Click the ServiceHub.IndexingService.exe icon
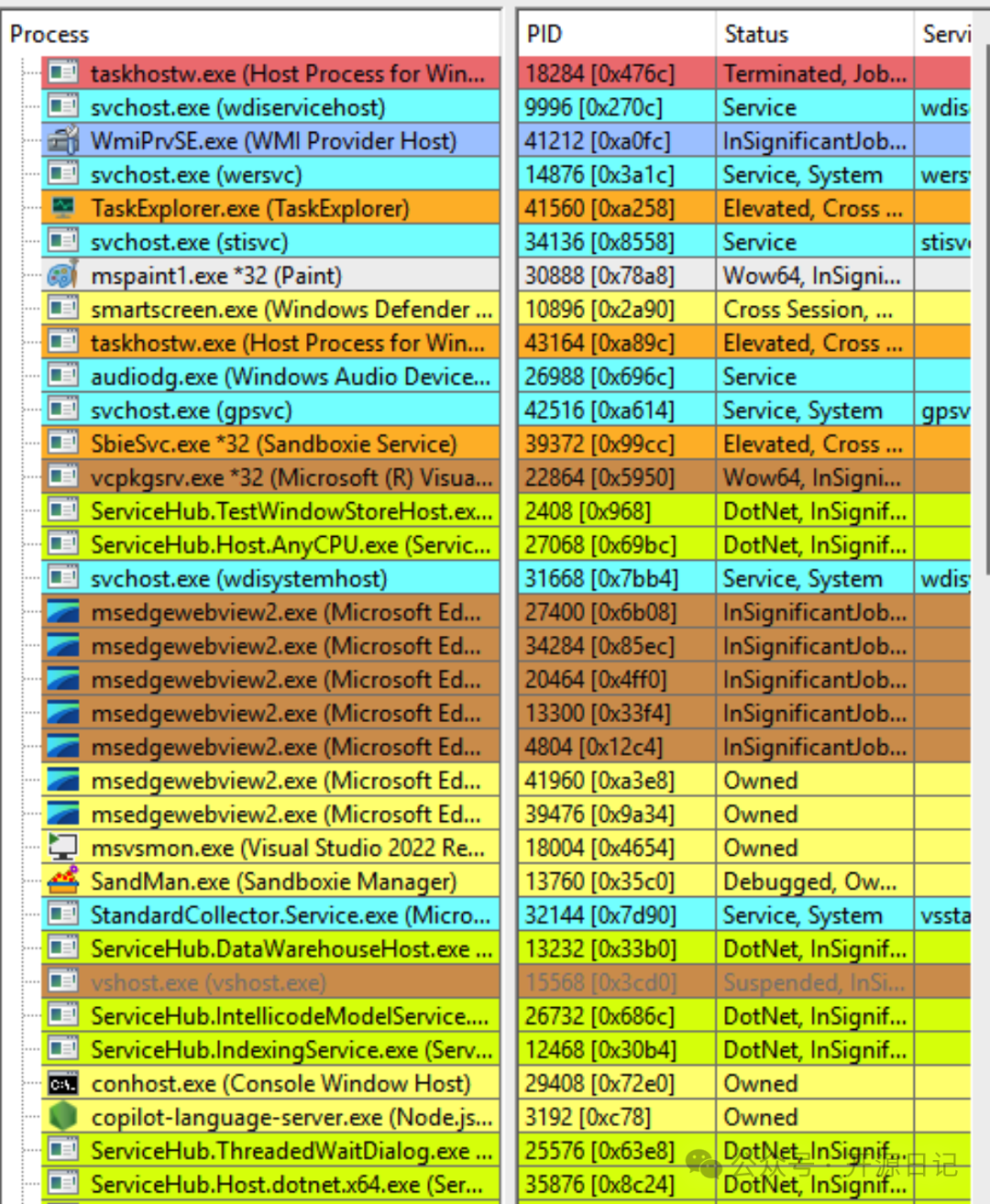The width and height of the screenshot is (990, 1204). [63, 1049]
